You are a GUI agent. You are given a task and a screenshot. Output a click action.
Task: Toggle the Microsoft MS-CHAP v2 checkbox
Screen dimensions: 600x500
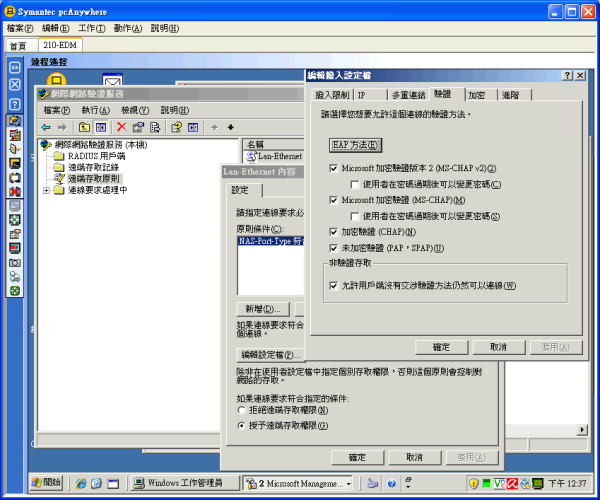tap(334, 169)
